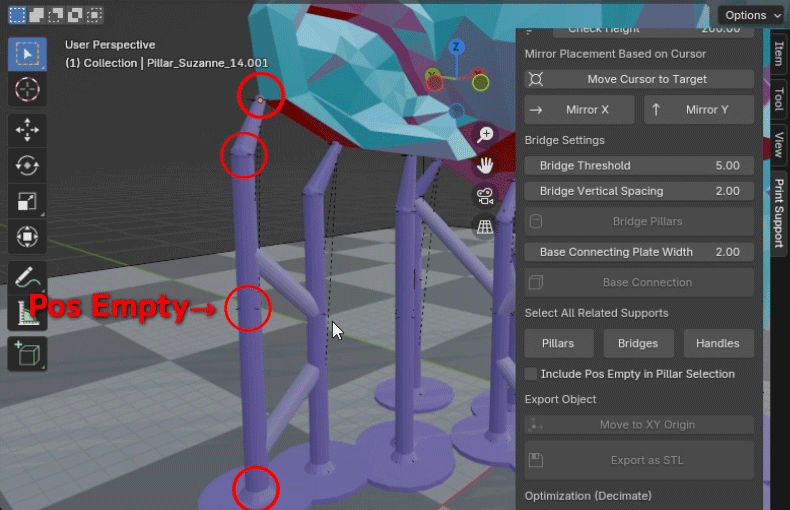The height and width of the screenshot is (510, 790).
Task: Switch perspective/orthographic with grid icon
Action: click(x=485, y=227)
